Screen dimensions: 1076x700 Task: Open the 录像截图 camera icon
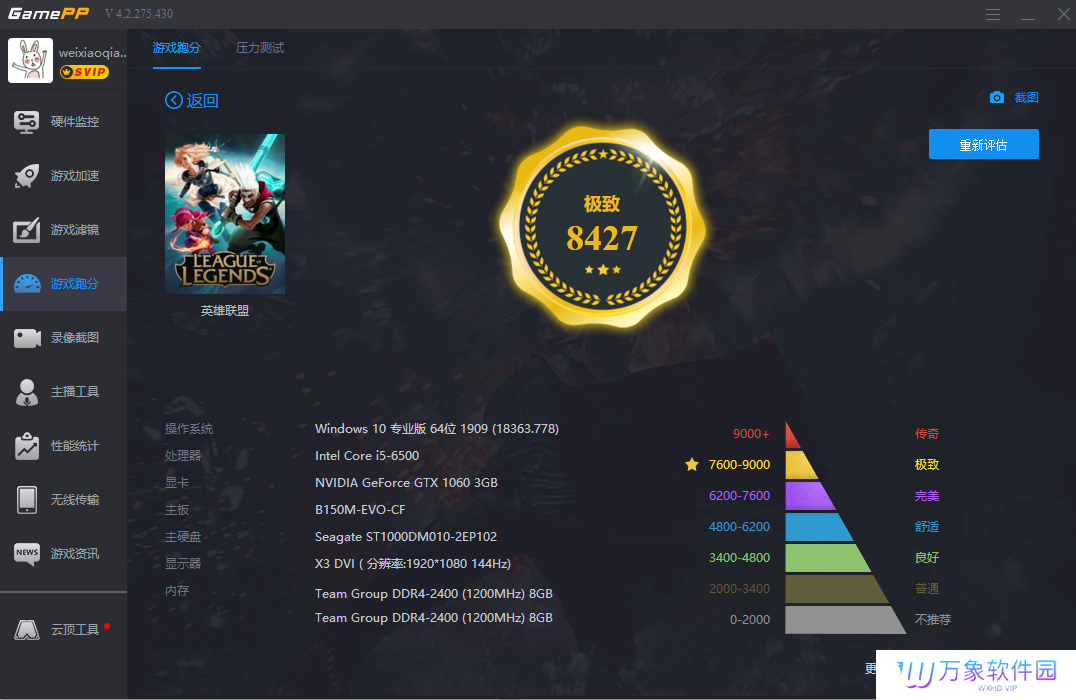[x=27, y=338]
